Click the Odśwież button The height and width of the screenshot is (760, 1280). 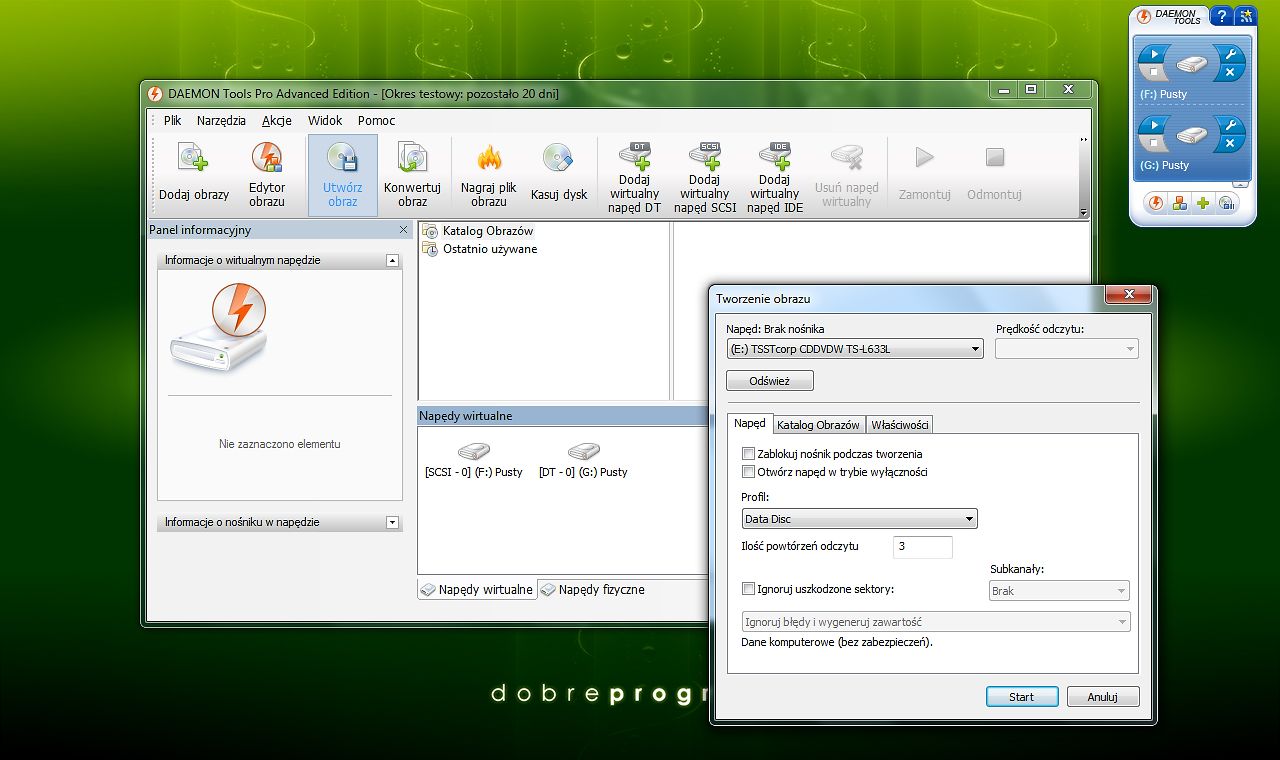coord(769,381)
